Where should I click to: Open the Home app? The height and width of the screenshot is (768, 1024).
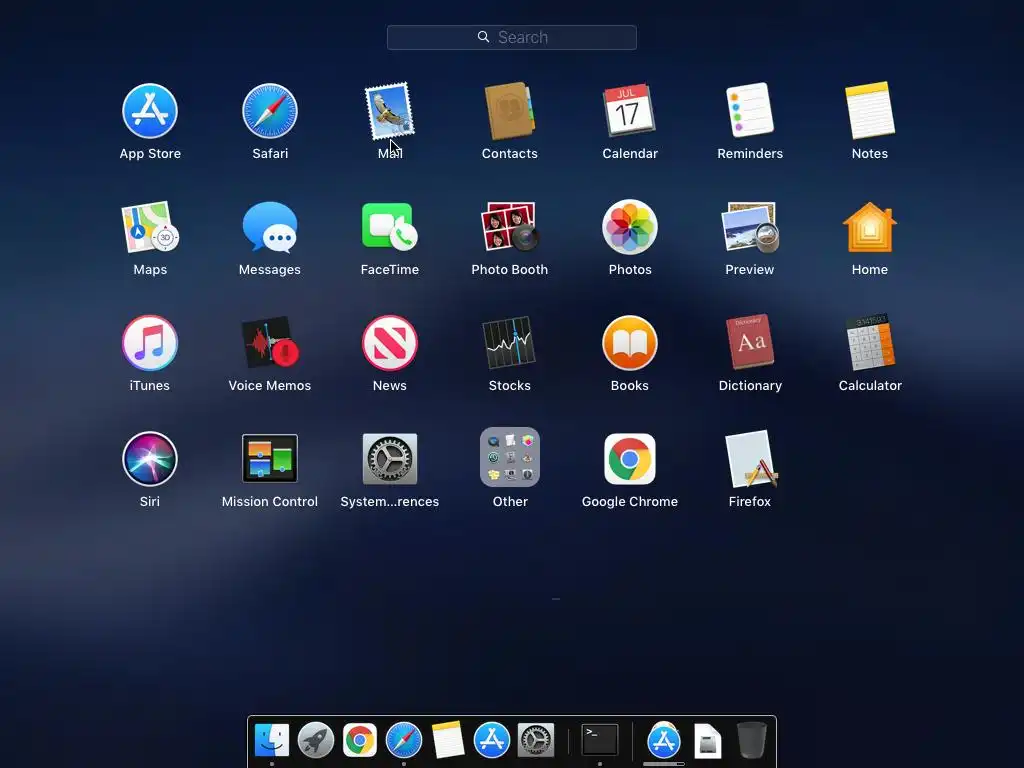point(870,227)
